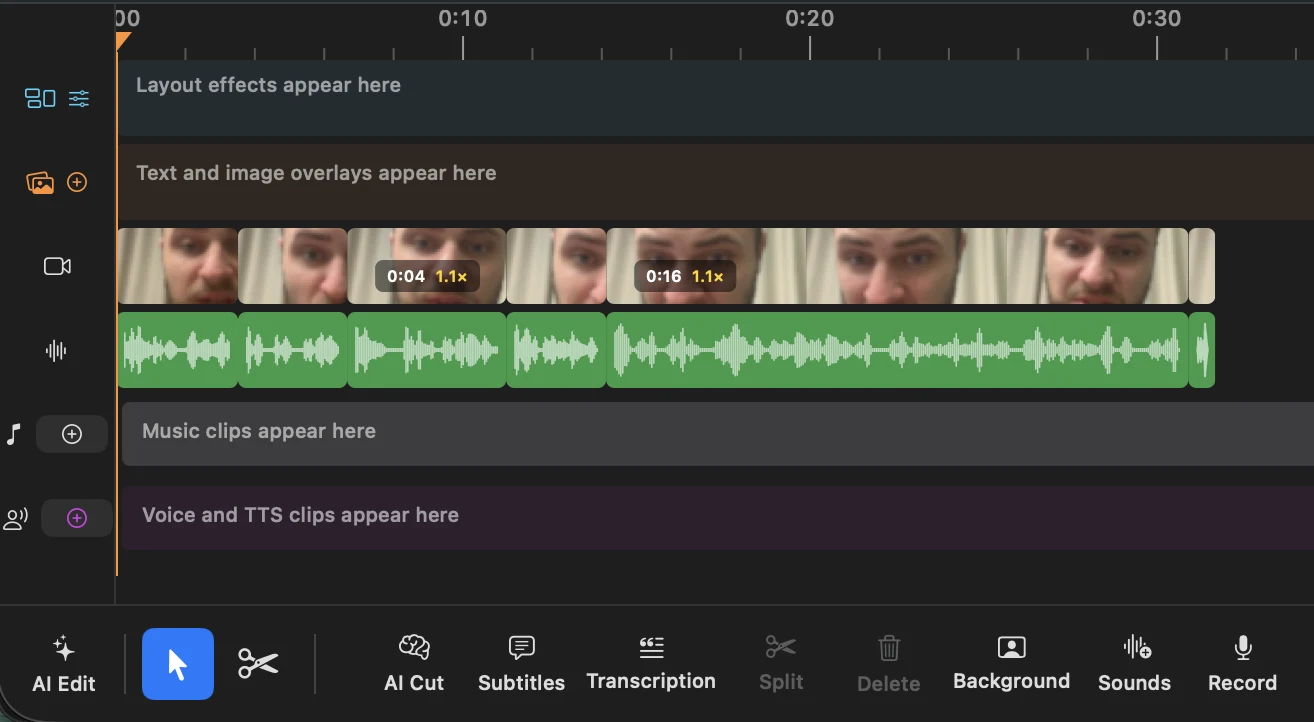Click the 'Music clips appear here' track
This screenshot has width=1314, height=722.
pos(718,434)
